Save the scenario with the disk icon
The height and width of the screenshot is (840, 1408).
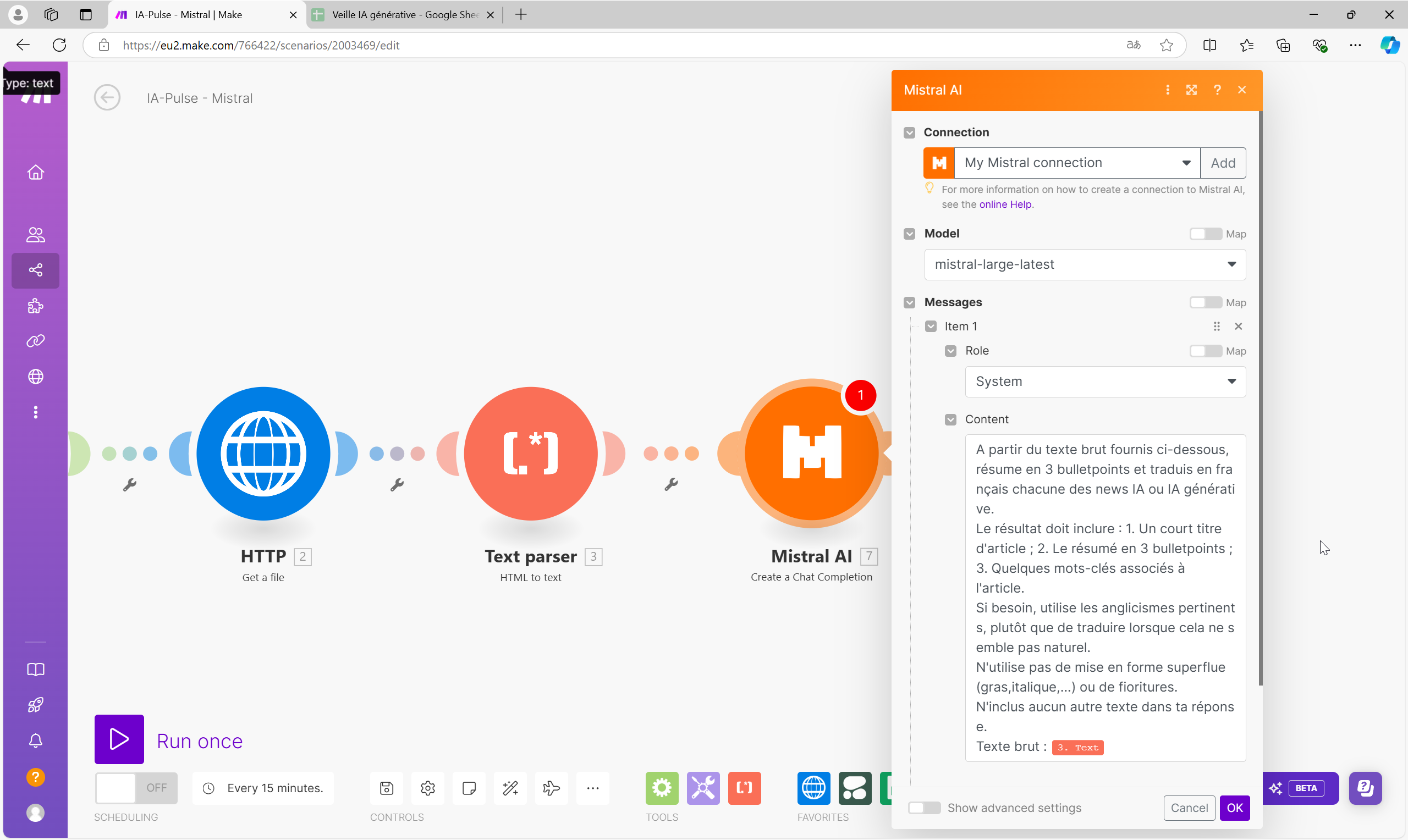[387, 788]
